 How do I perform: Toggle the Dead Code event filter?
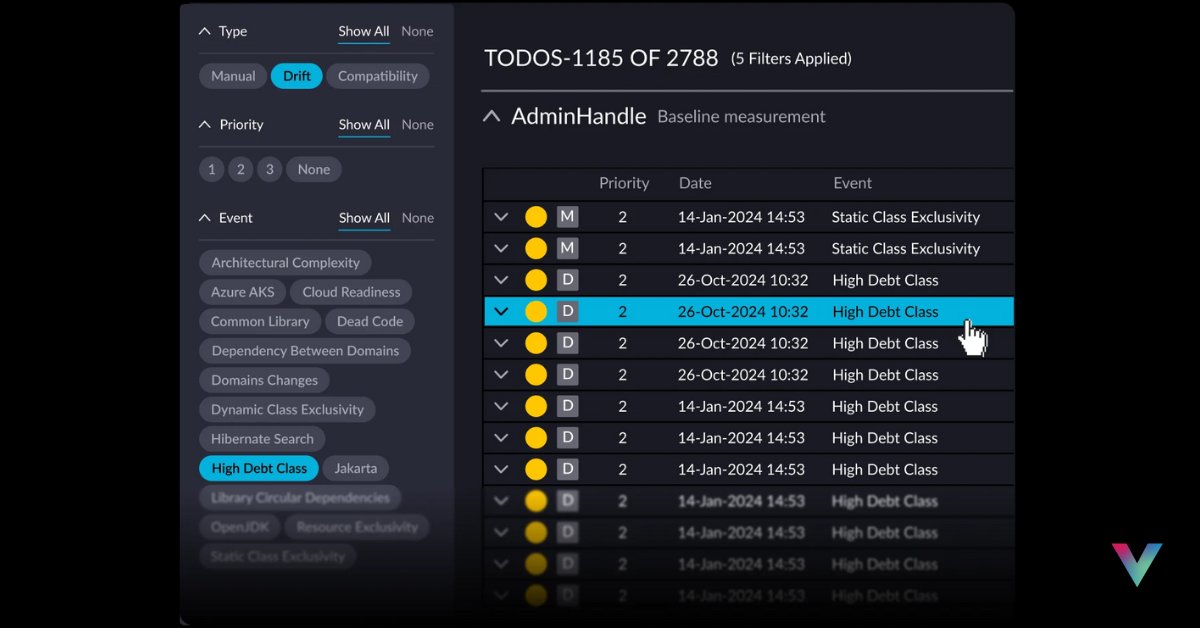pos(370,321)
